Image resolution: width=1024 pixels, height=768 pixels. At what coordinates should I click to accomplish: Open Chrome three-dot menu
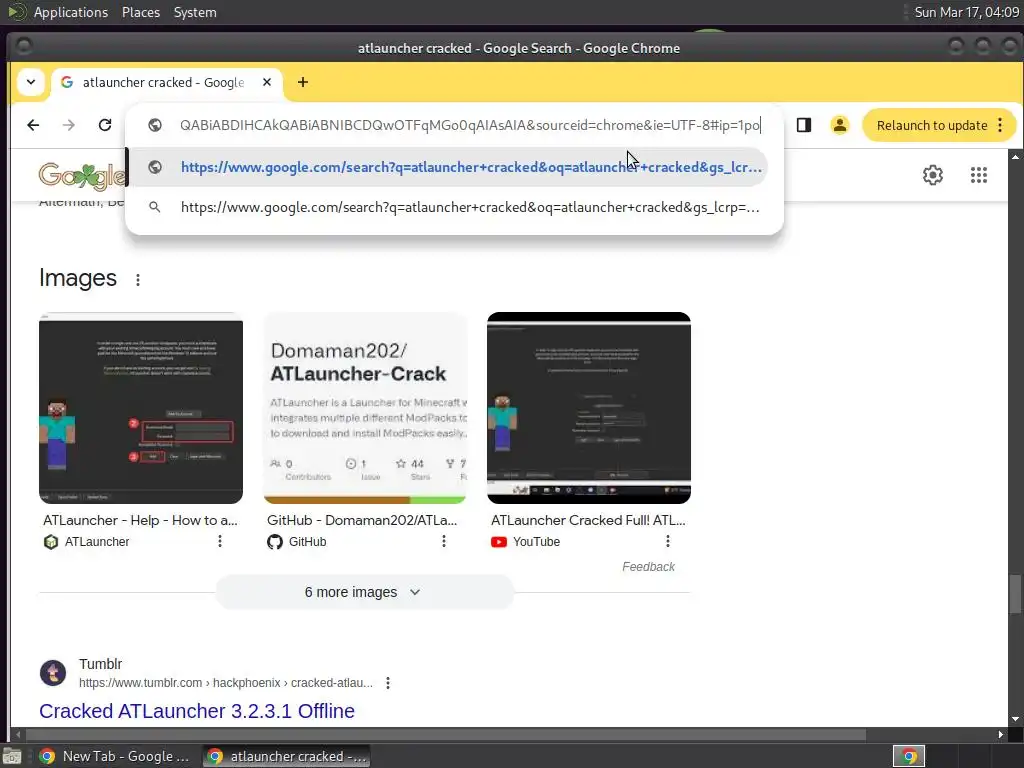(x=1000, y=125)
